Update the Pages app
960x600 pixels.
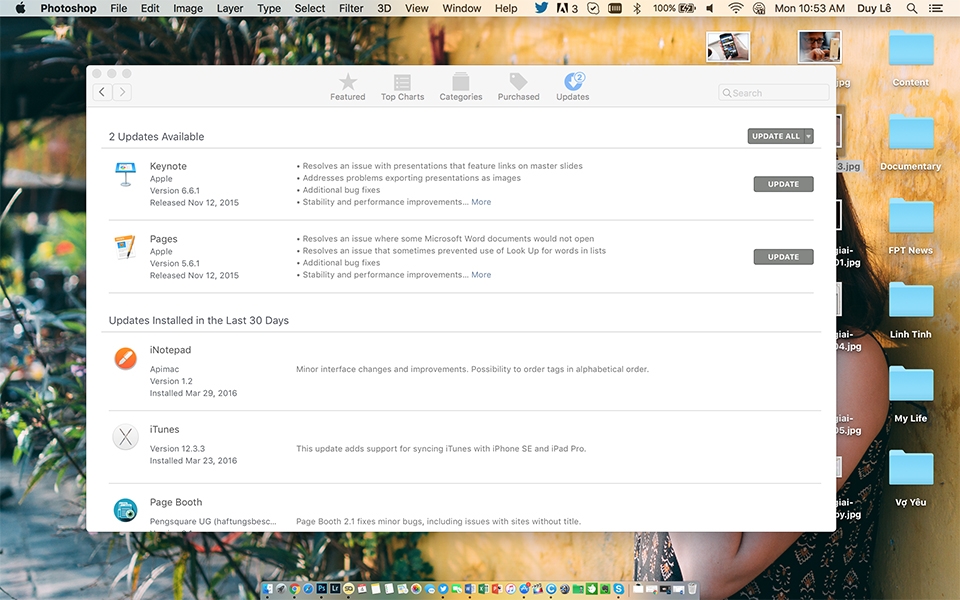(783, 257)
